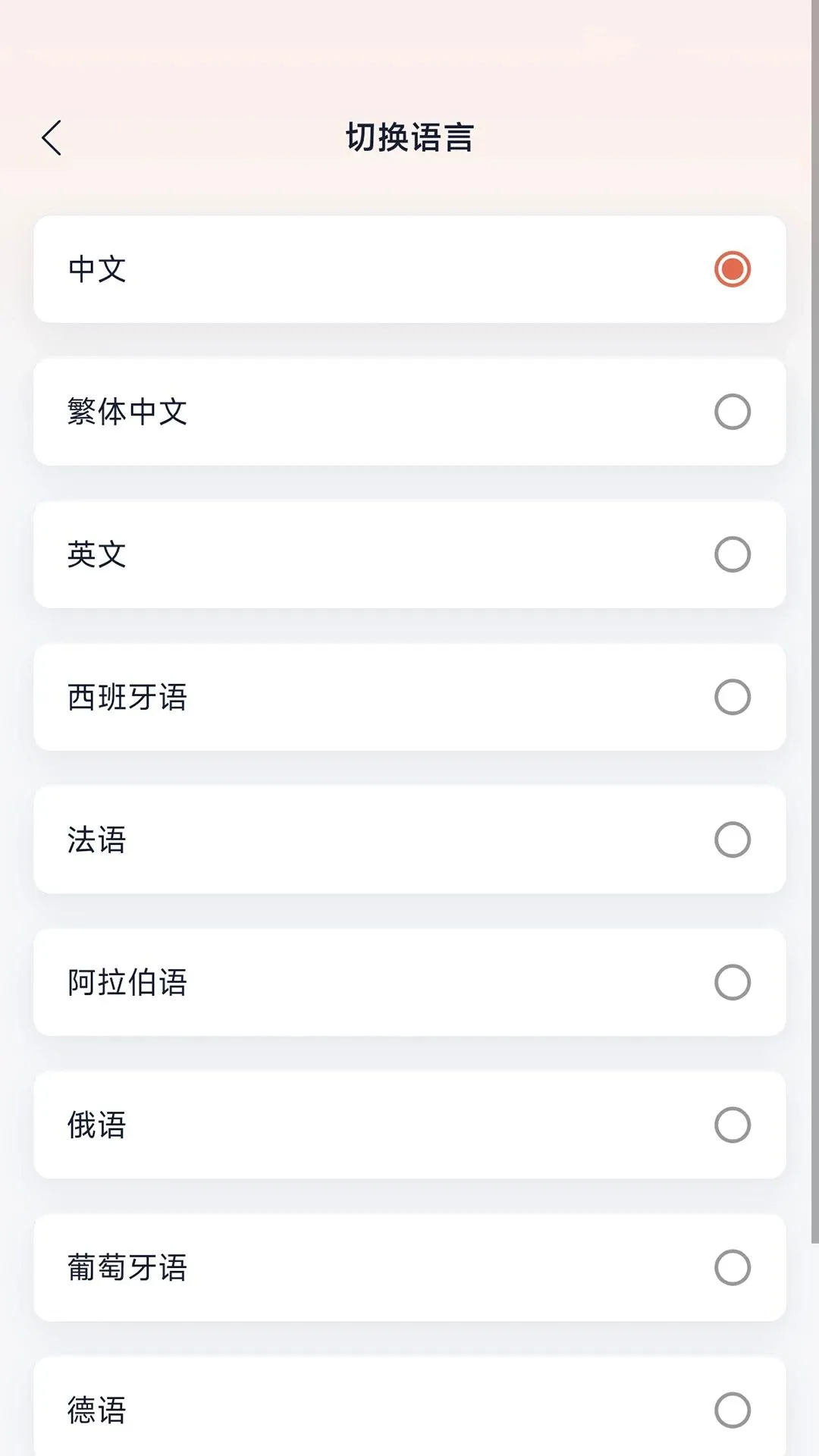Select the 德语 radio button
The width and height of the screenshot is (819, 1456).
pyautogui.click(x=732, y=1410)
